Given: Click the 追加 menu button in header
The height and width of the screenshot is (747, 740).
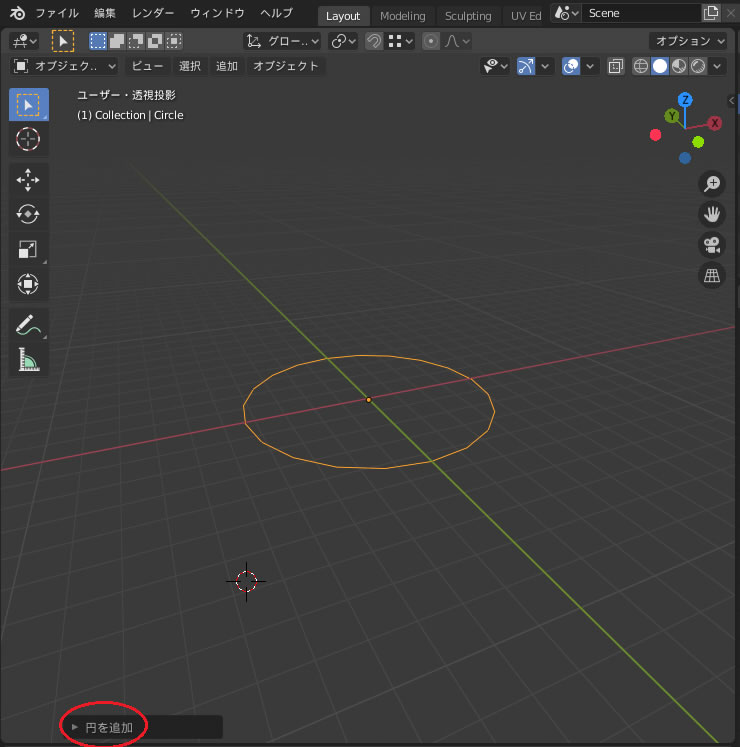Looking at the screenshot, I should point(227,66).
